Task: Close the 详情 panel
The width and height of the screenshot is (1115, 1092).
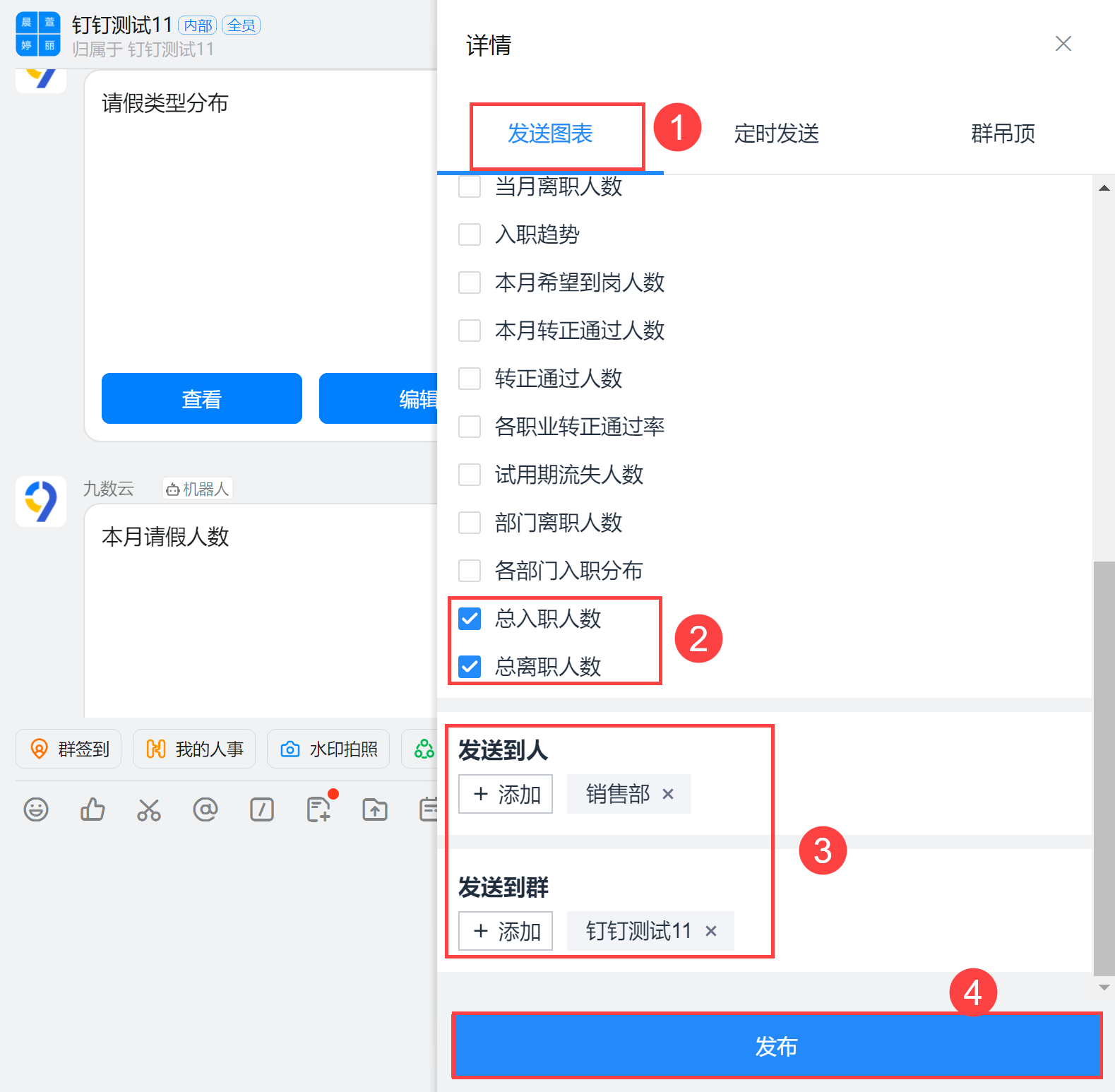Action: coord(1063,44)
